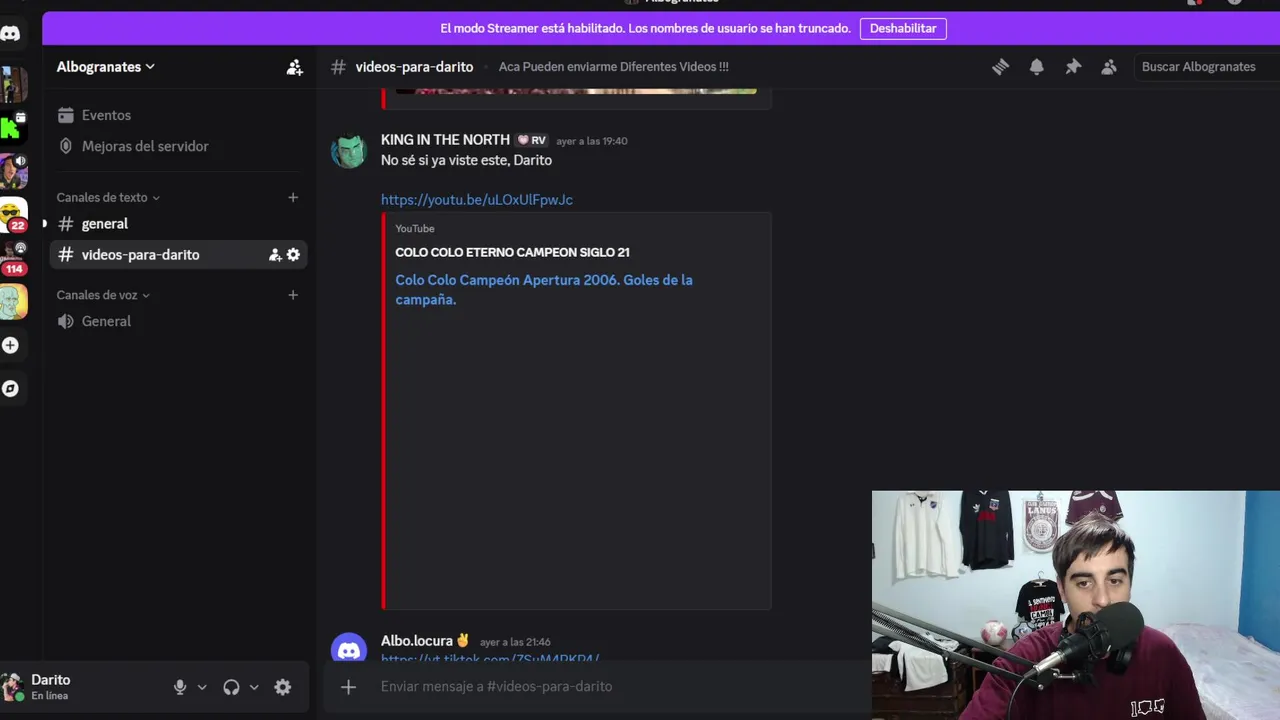Open microphone input options arrow

coord(202,687)
